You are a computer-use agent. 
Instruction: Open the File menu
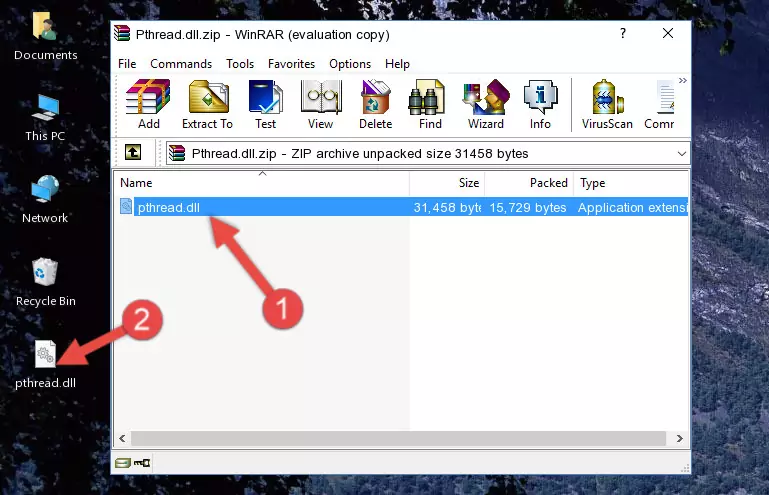tap(127, 64)
